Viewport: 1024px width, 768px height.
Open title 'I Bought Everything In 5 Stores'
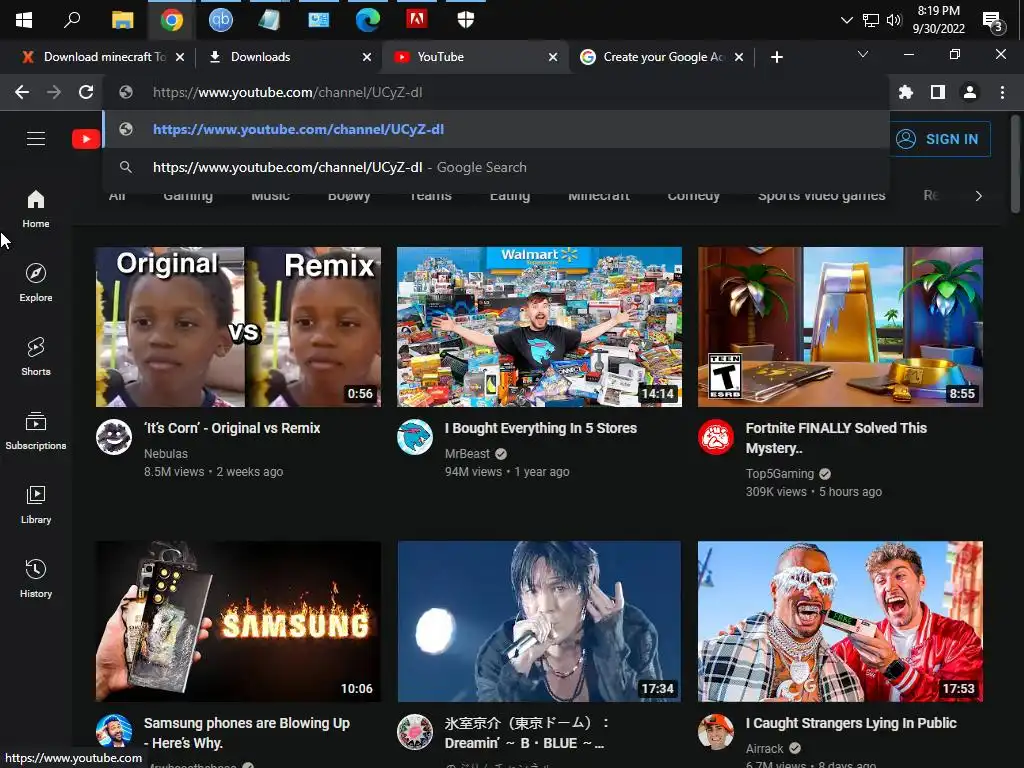(x=541, y=428)
